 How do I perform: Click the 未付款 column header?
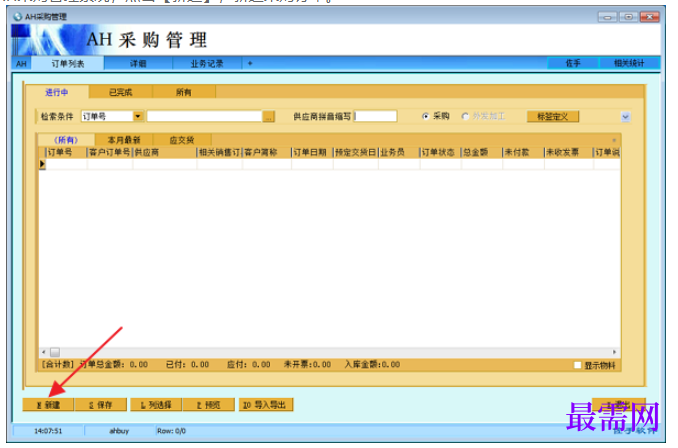pos(523,152)
